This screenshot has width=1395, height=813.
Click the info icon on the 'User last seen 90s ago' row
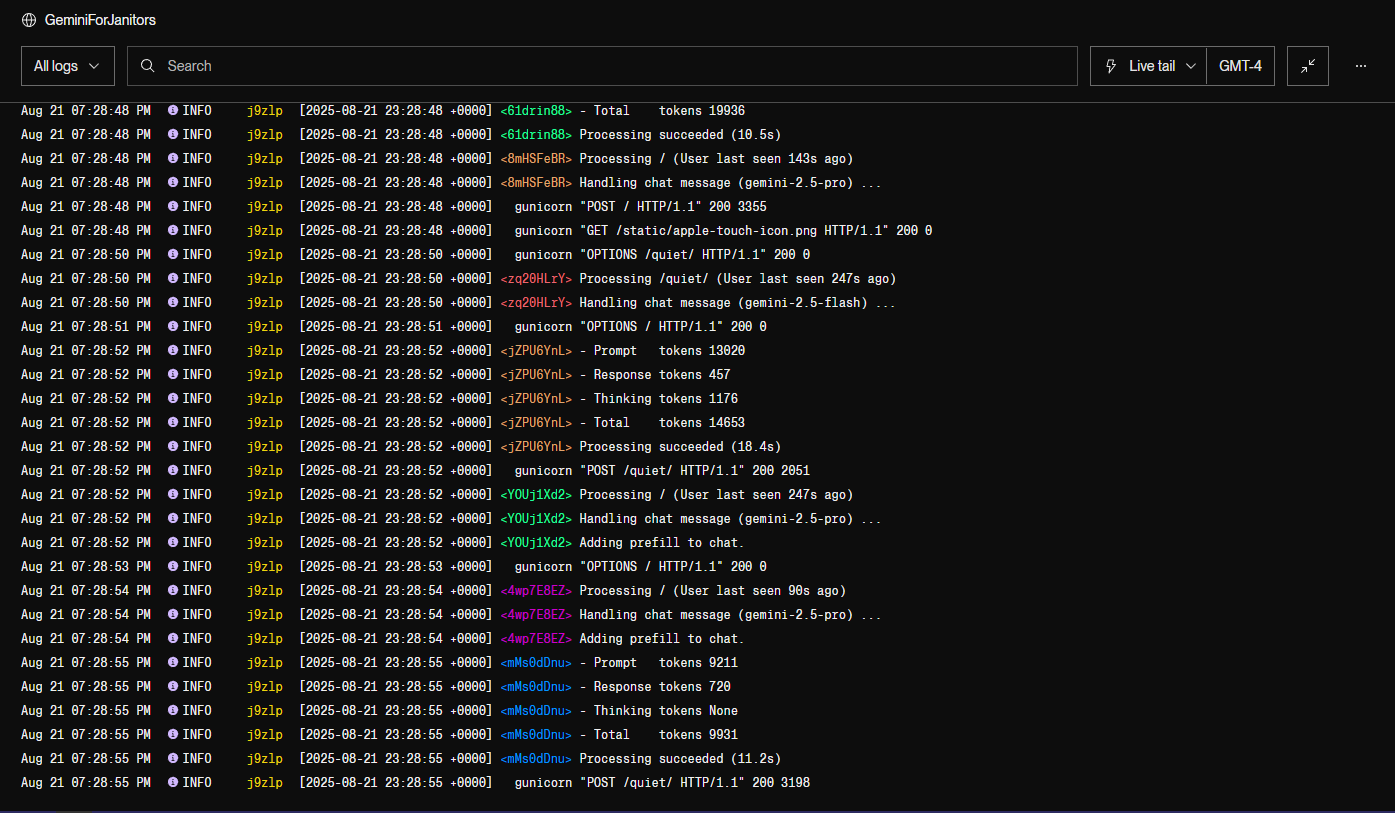coord(173,591)
